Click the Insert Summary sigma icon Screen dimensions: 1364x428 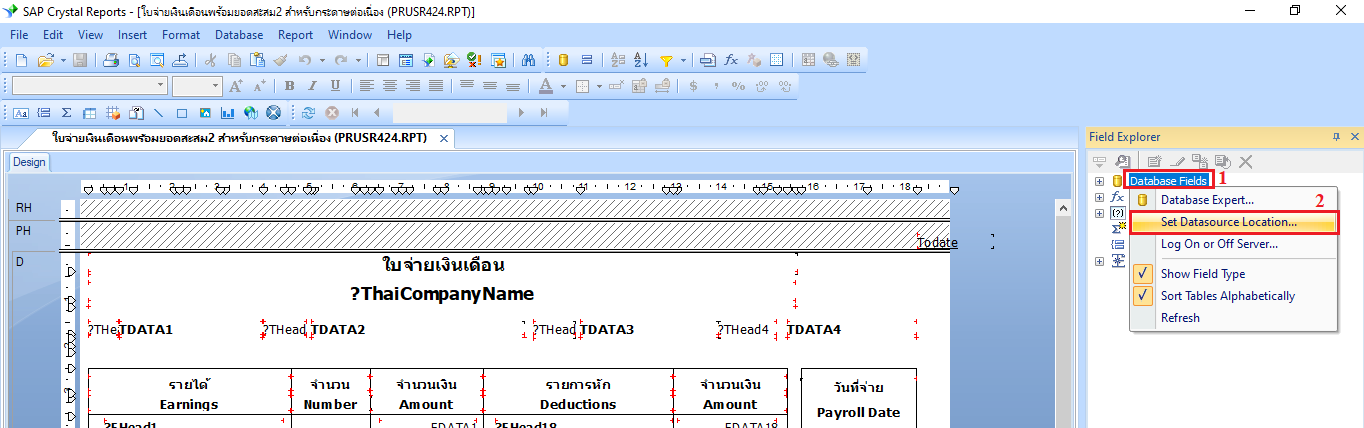point(67,113)
